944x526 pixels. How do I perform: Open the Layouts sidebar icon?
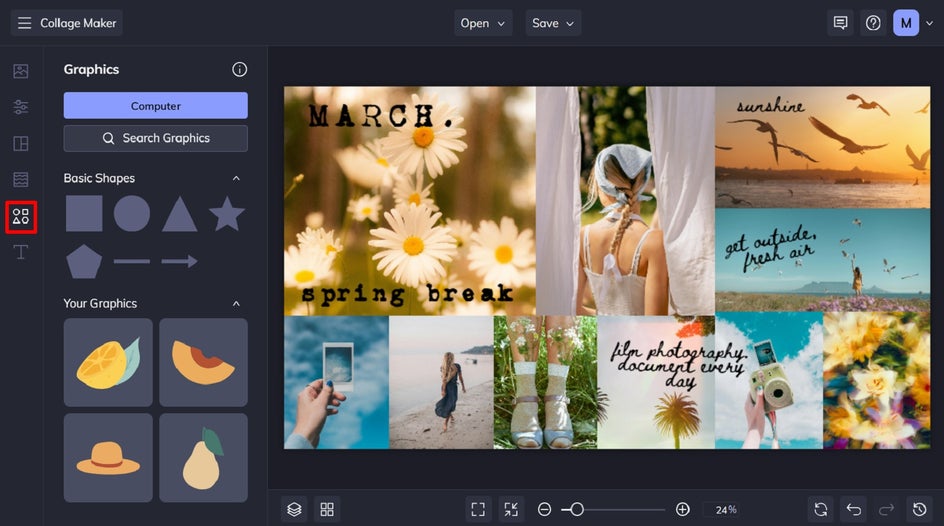point(20,143)
